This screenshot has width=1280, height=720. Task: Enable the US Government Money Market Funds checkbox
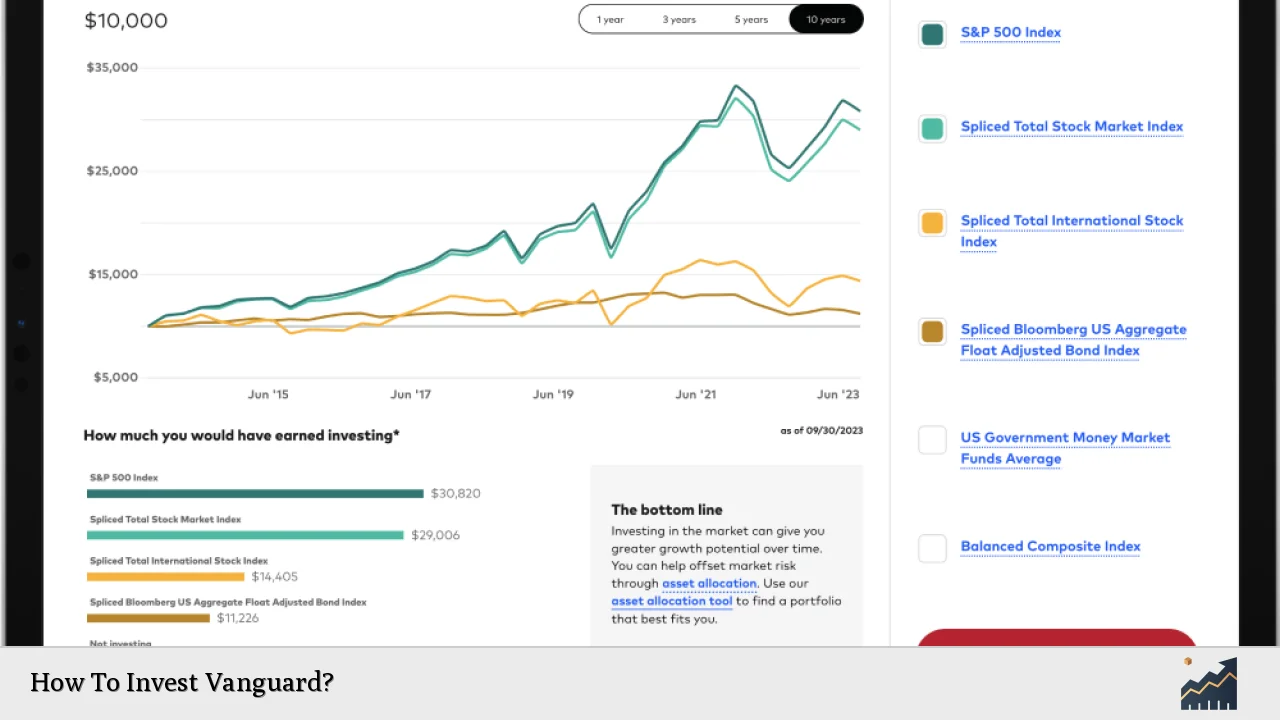932,440
